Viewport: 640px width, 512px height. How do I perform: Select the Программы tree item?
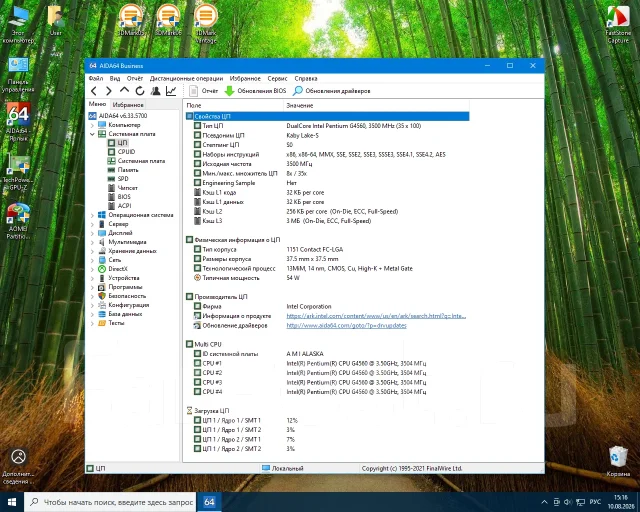[x=120, y=287]
